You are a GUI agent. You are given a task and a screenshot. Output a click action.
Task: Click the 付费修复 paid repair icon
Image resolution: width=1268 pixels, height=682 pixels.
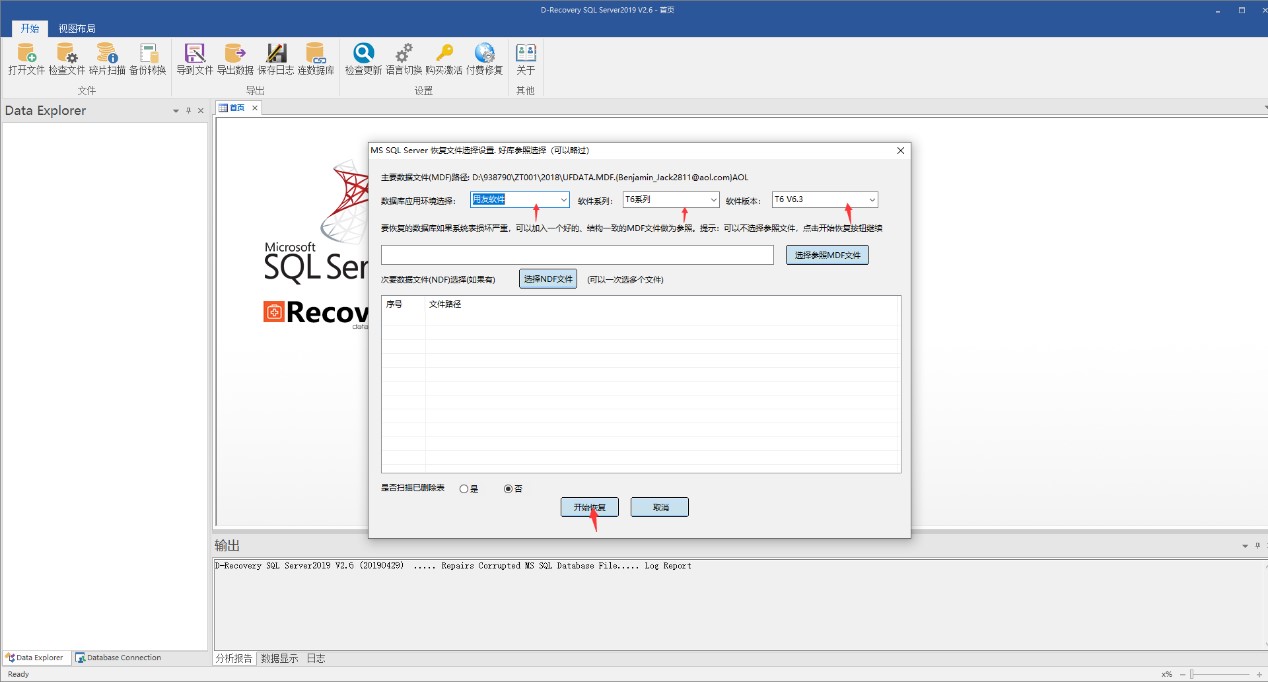(485, 59)
